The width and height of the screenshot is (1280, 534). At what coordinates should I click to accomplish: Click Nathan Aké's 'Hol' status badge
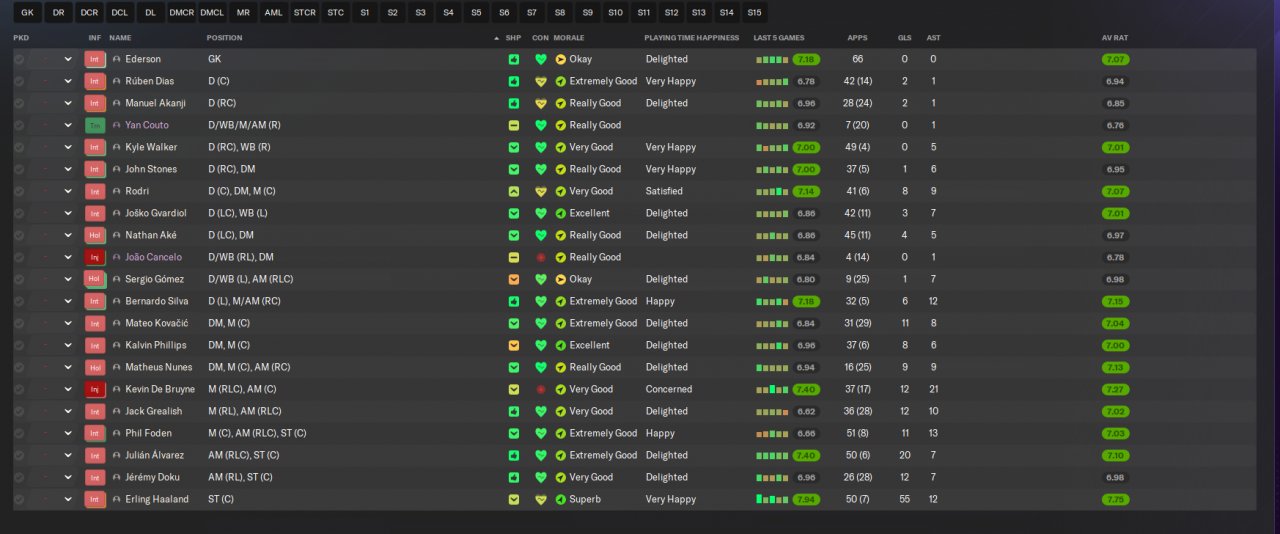95,235
